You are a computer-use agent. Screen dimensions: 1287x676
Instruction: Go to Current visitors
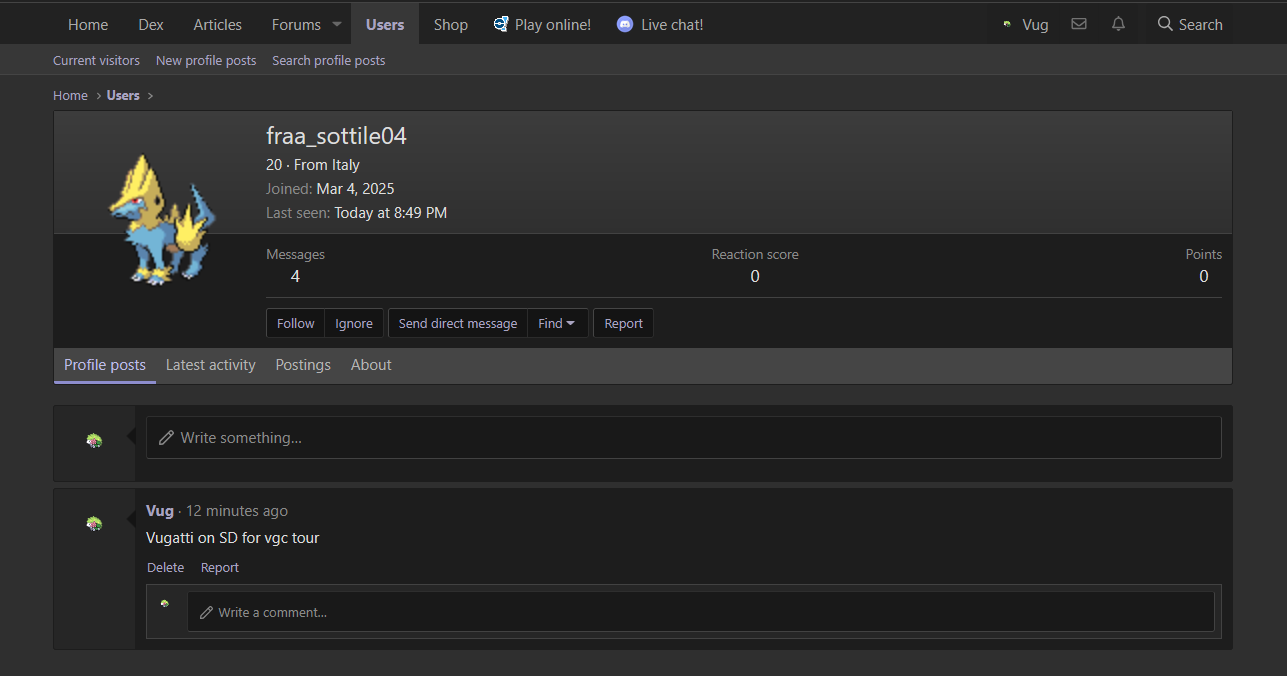tap(96, 60)
